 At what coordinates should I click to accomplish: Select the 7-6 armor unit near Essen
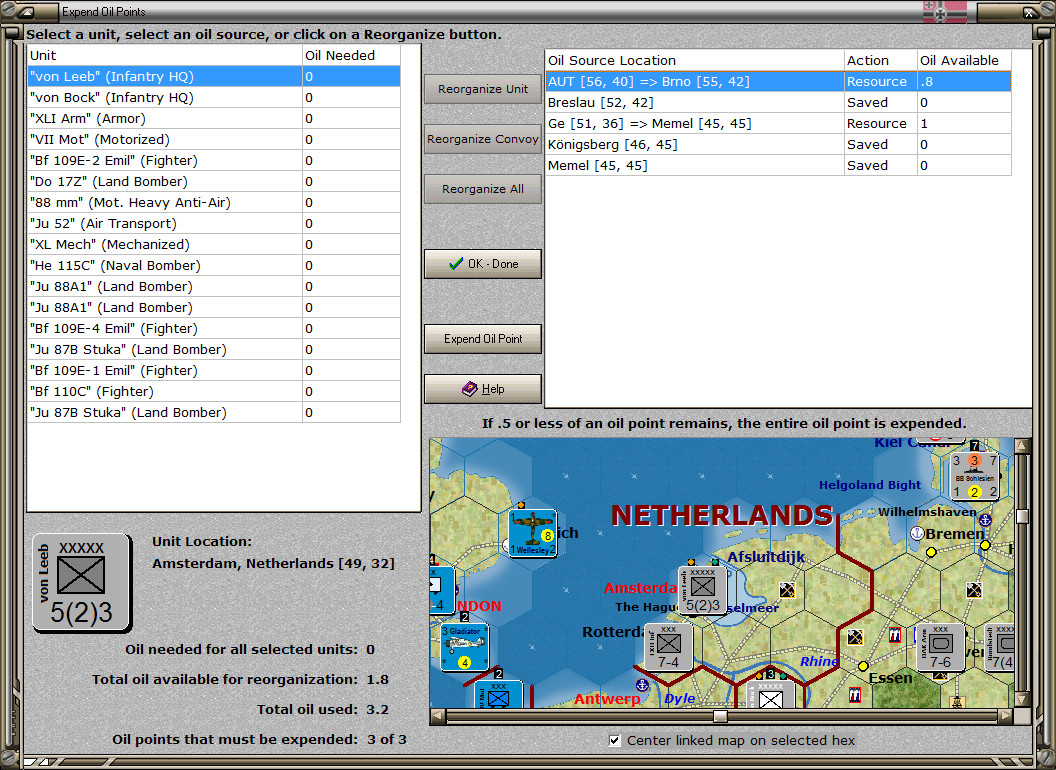[940, 647]
